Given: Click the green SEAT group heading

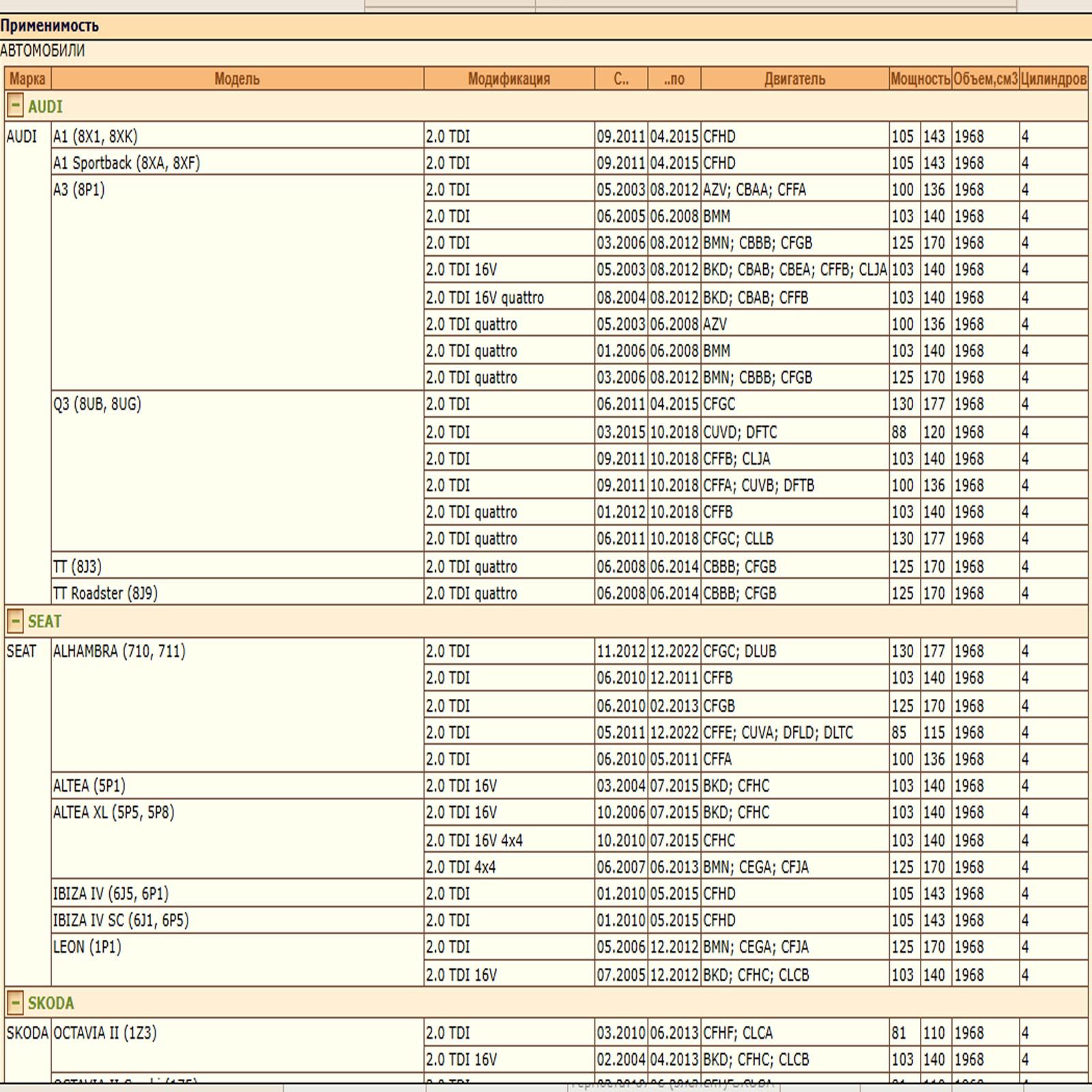Looking at the screenshot, I should pyautogui.click(x=44, y=621).
